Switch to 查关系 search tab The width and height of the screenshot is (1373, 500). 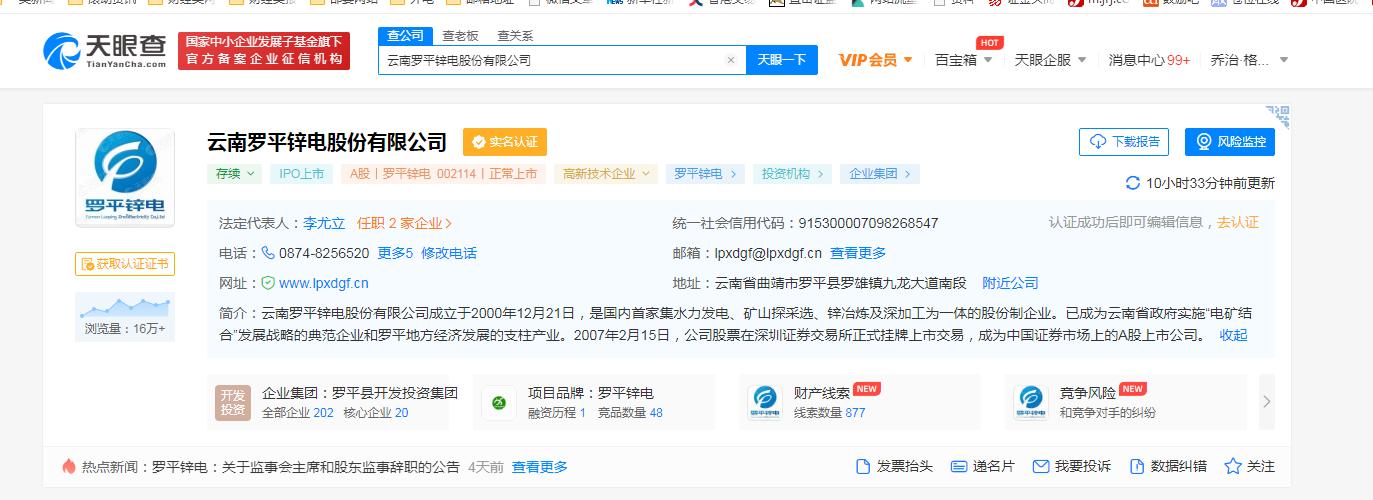click(x=515, y=35)
